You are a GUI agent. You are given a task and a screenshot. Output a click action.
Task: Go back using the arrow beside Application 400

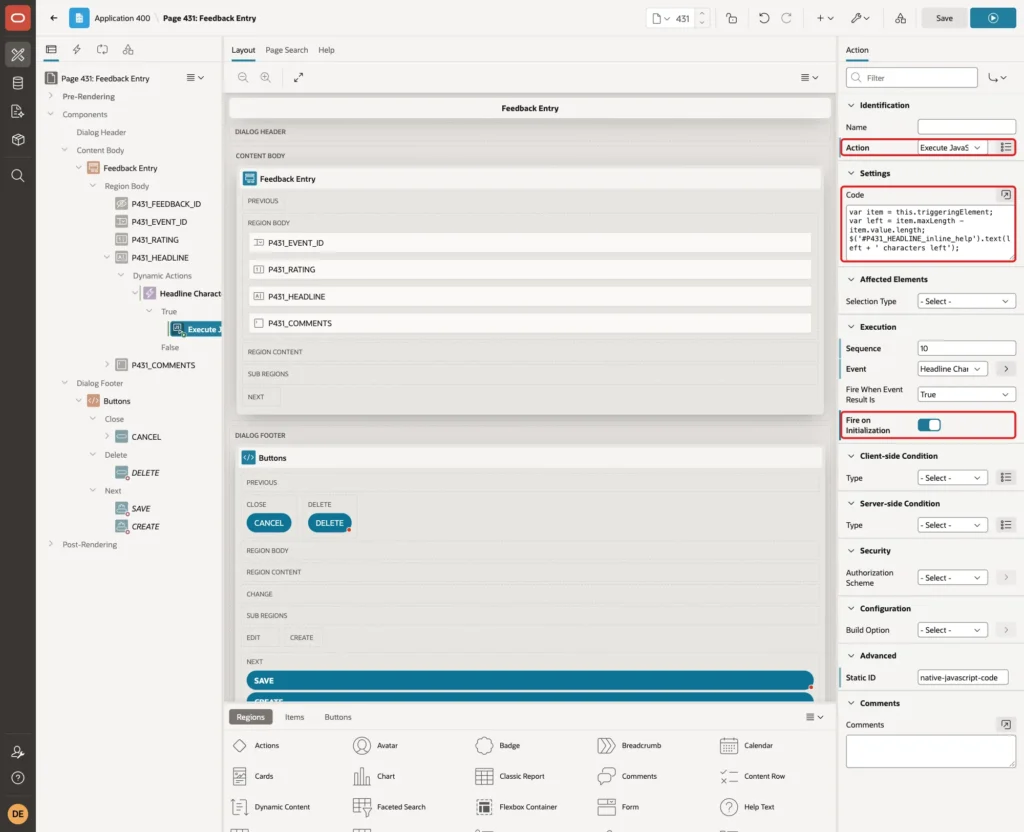[x=54, y=18]
